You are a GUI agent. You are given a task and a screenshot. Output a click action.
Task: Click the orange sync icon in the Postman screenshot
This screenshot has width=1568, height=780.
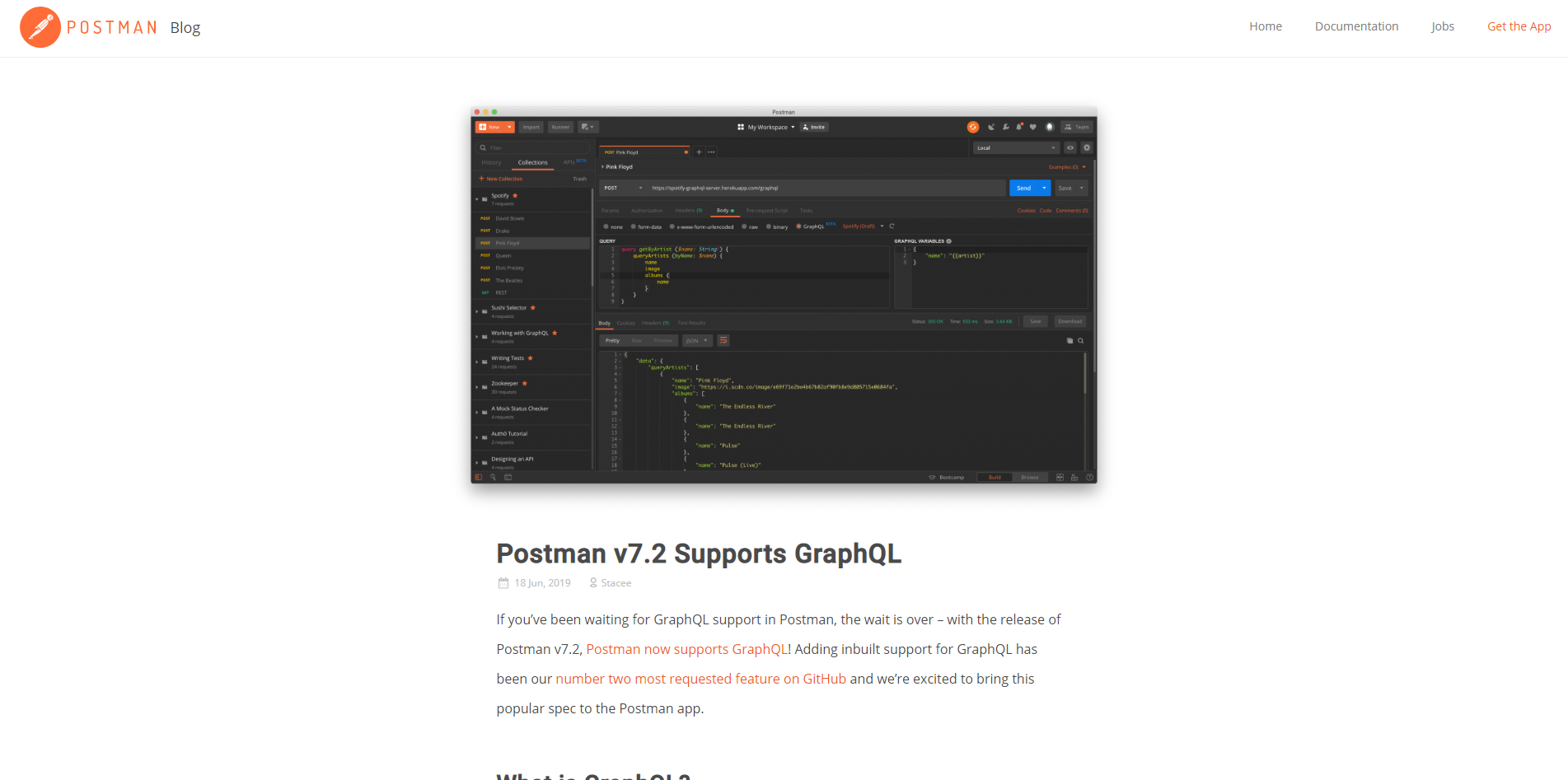coord(972,127)
